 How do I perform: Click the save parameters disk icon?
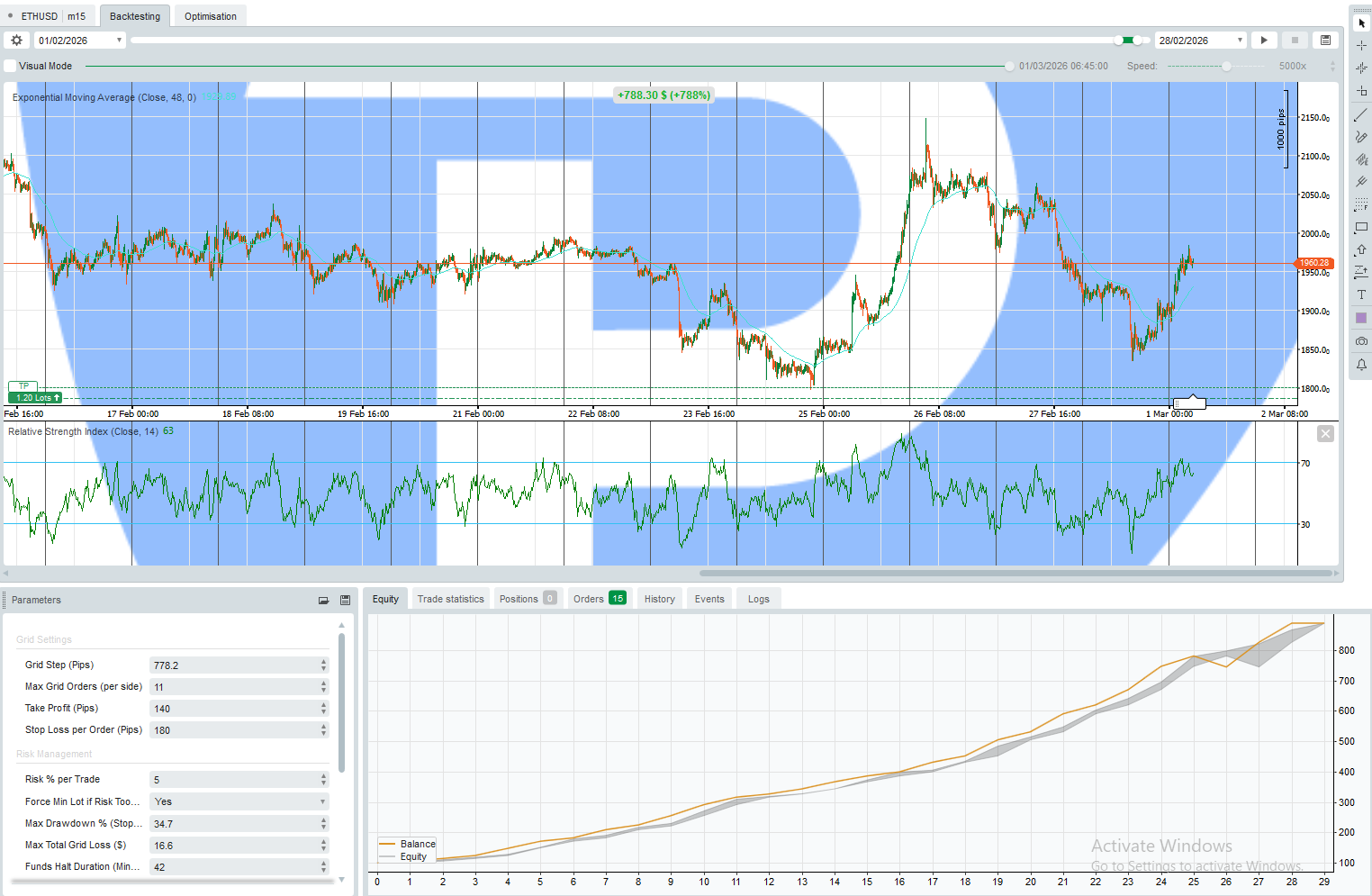[345, 601]
